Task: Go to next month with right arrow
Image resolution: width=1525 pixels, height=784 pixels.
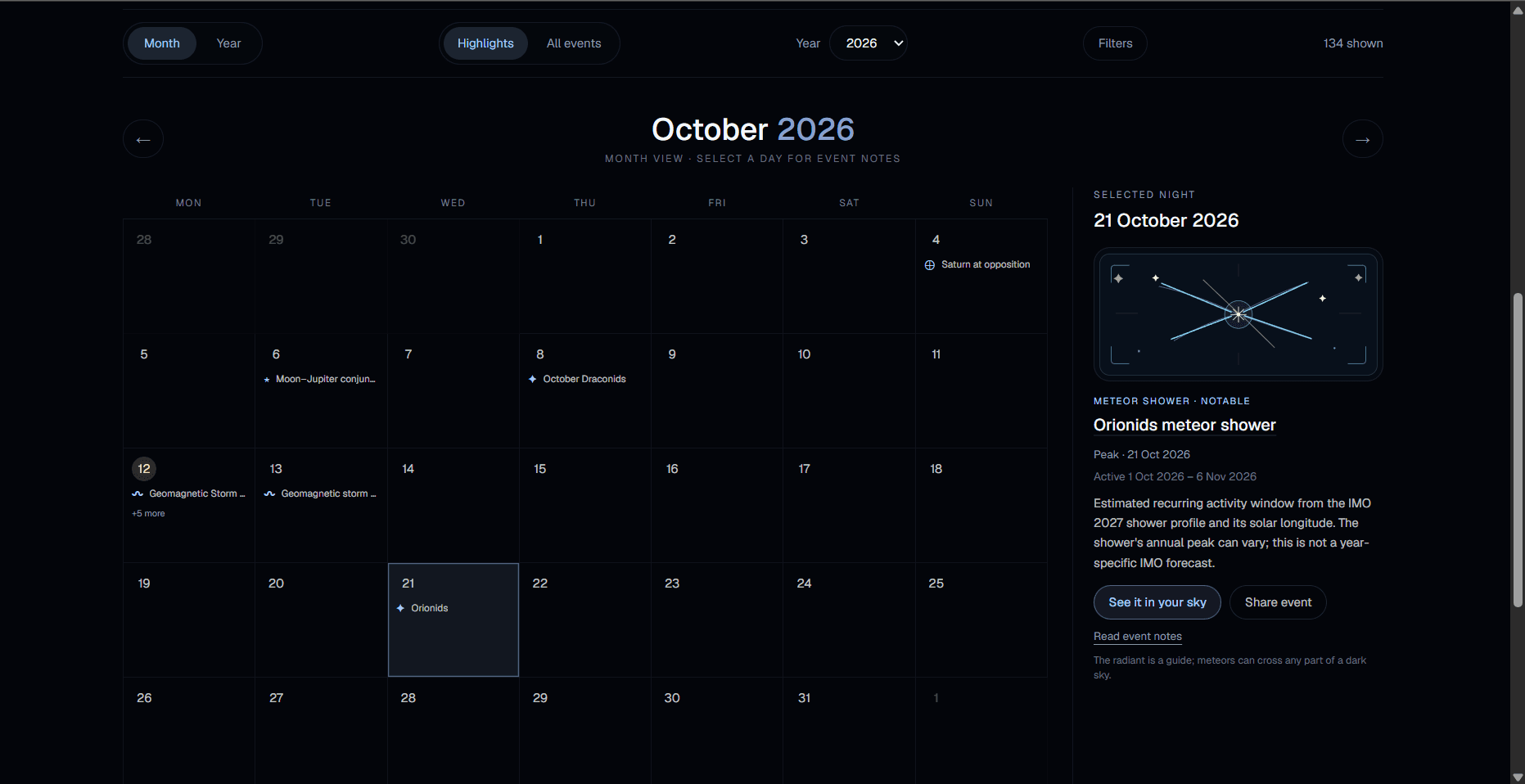Action: pos(1362,139)
